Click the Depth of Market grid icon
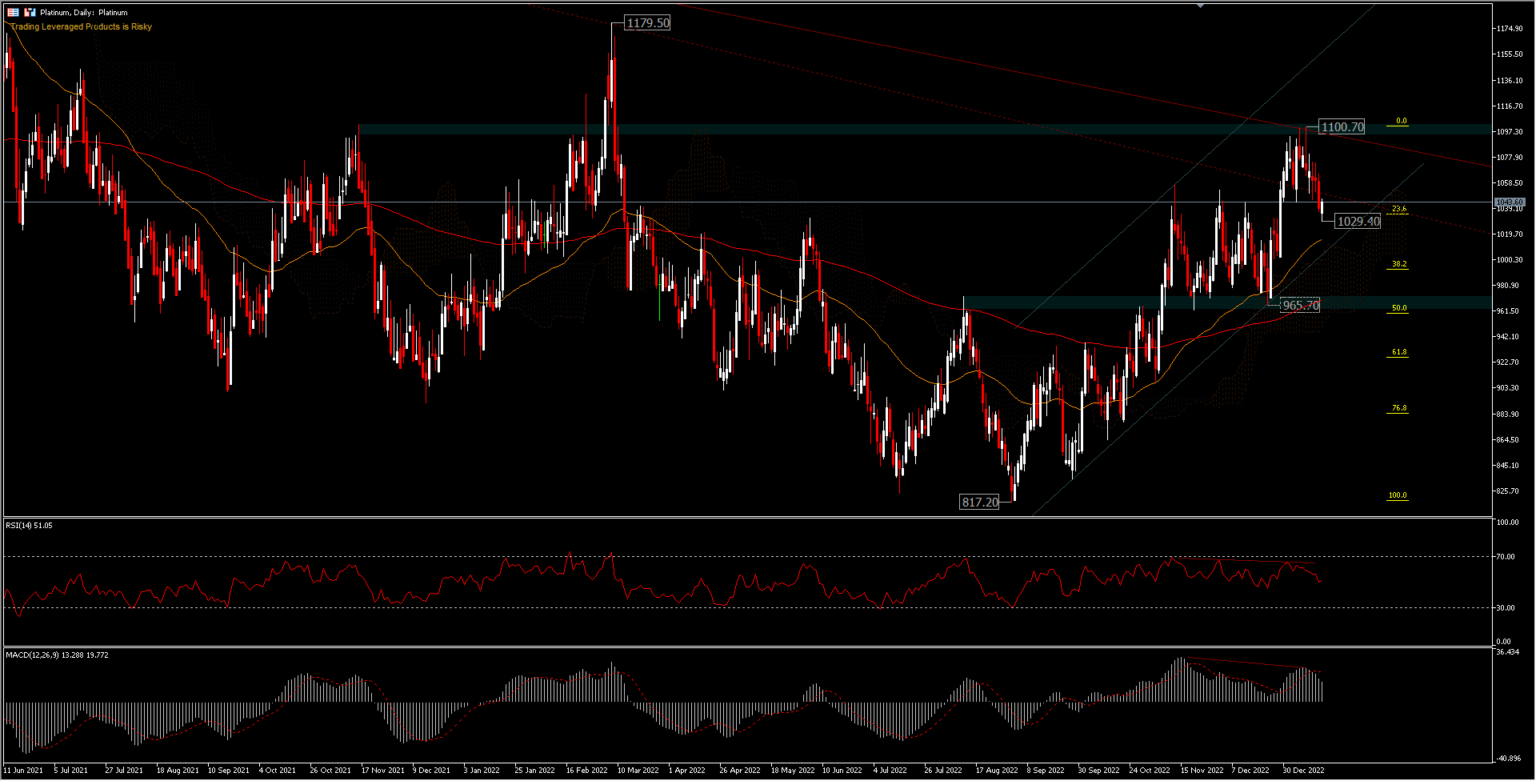Screen dimensions: 1536x781 tap(12, 12)
